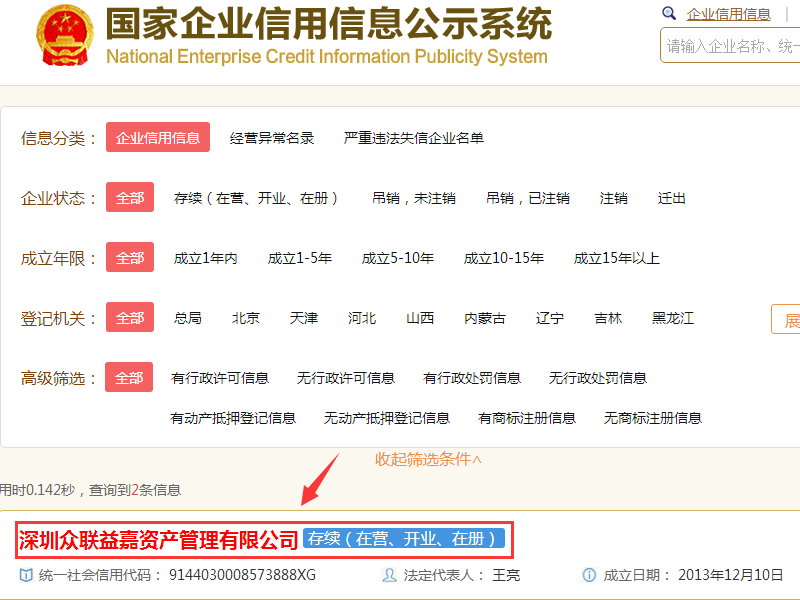Select 全部 under 高级筛选
Image resolution: width=800 pixels, height=600 pixels.
[129, 378]
